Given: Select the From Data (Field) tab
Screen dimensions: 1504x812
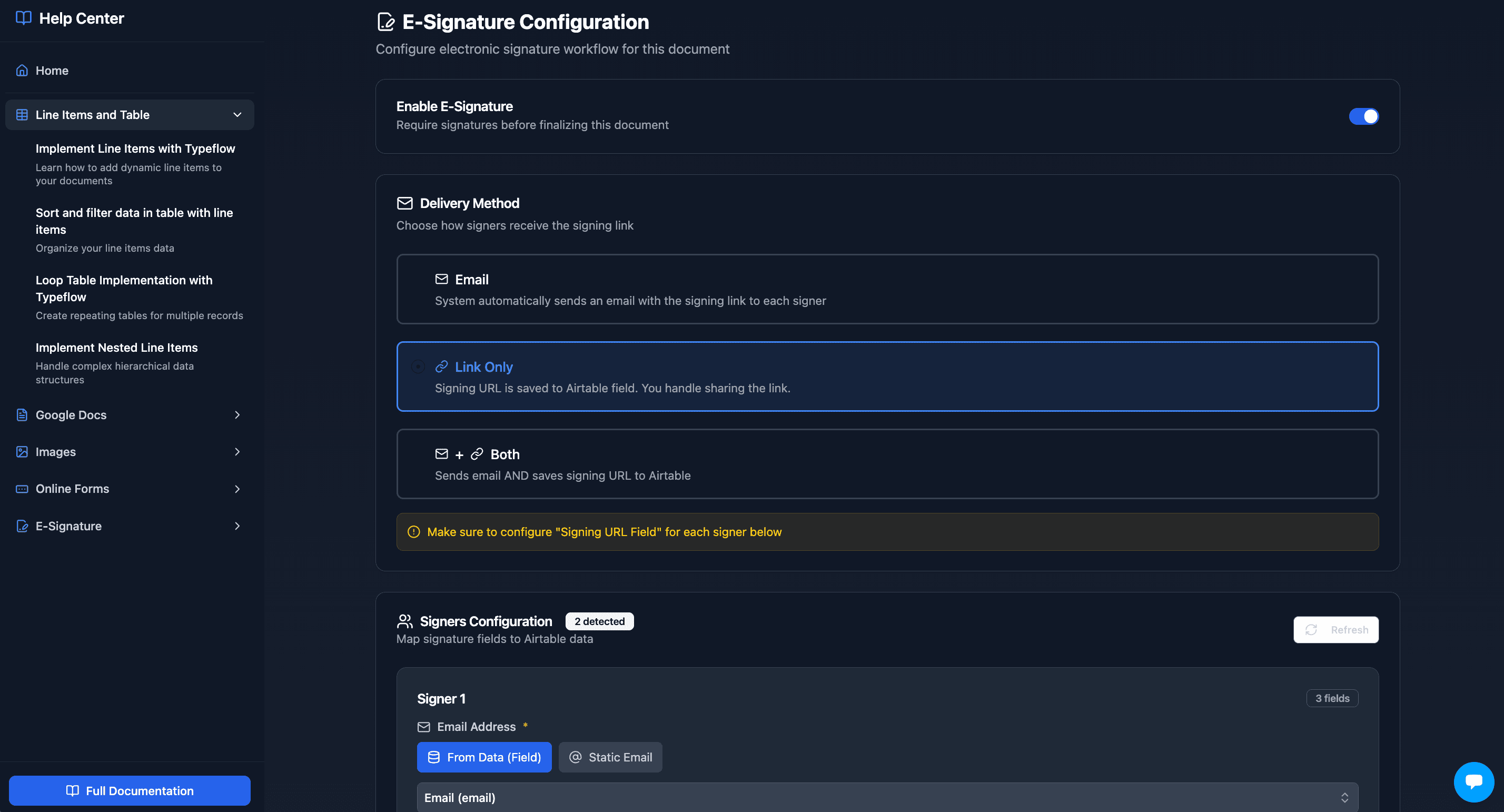Looking at the screenshot, I should (x=484, y=757).
